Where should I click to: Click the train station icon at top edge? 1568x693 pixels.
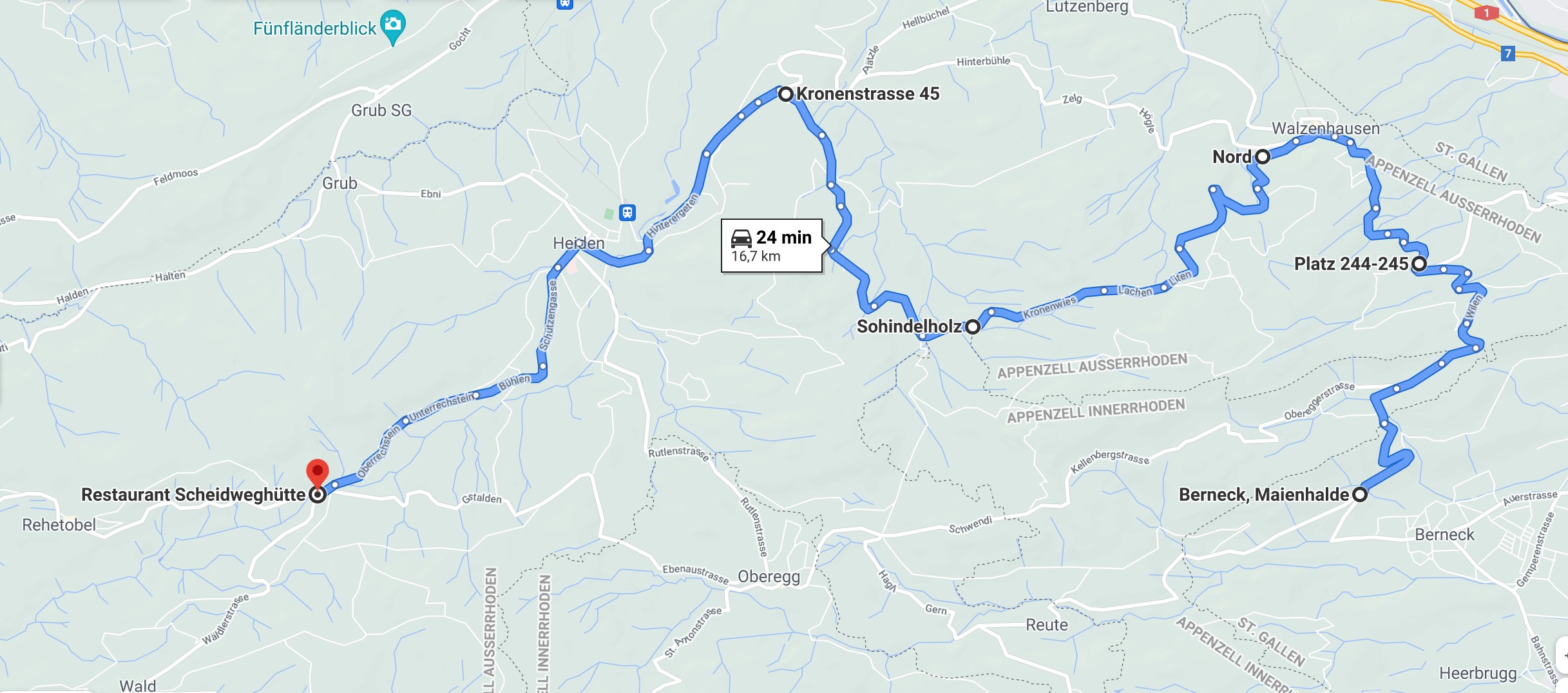click(x=564, y=3)
